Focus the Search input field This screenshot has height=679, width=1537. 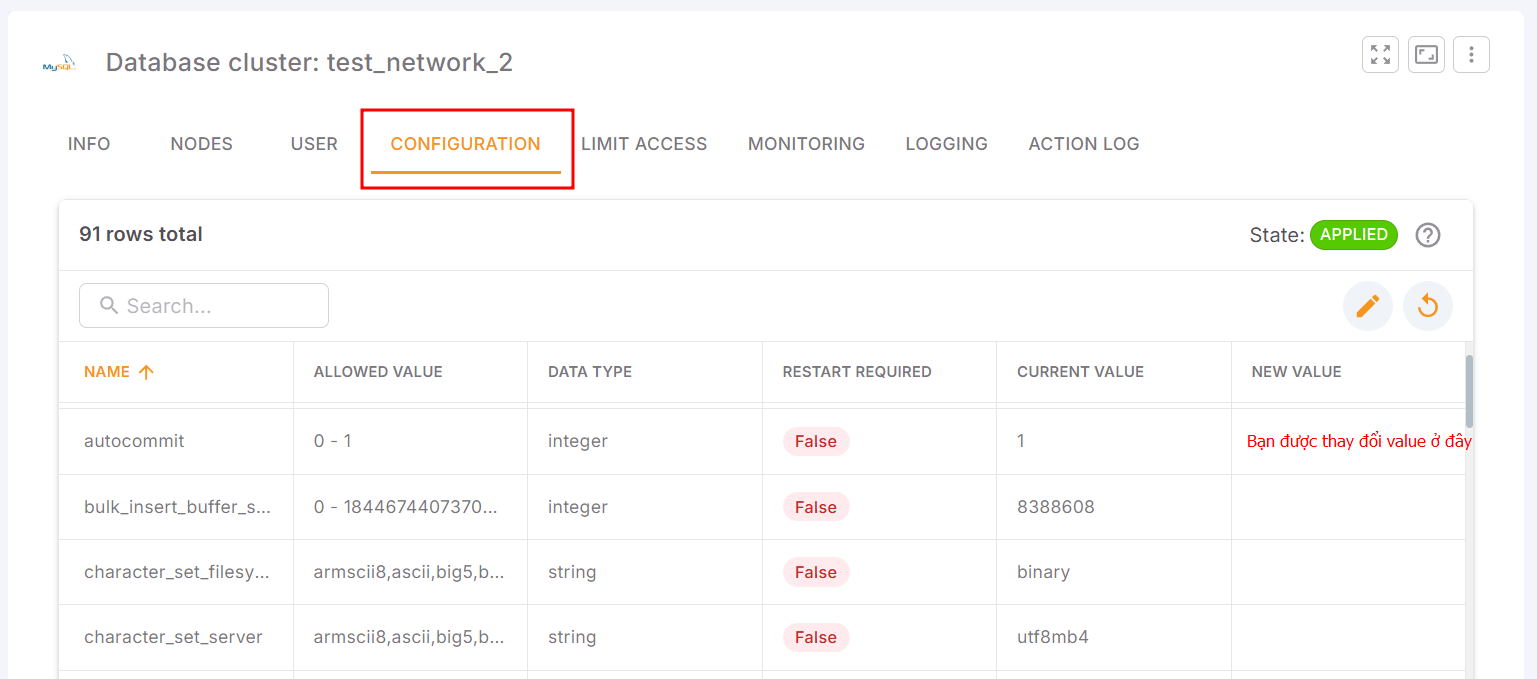click(204, 305)
